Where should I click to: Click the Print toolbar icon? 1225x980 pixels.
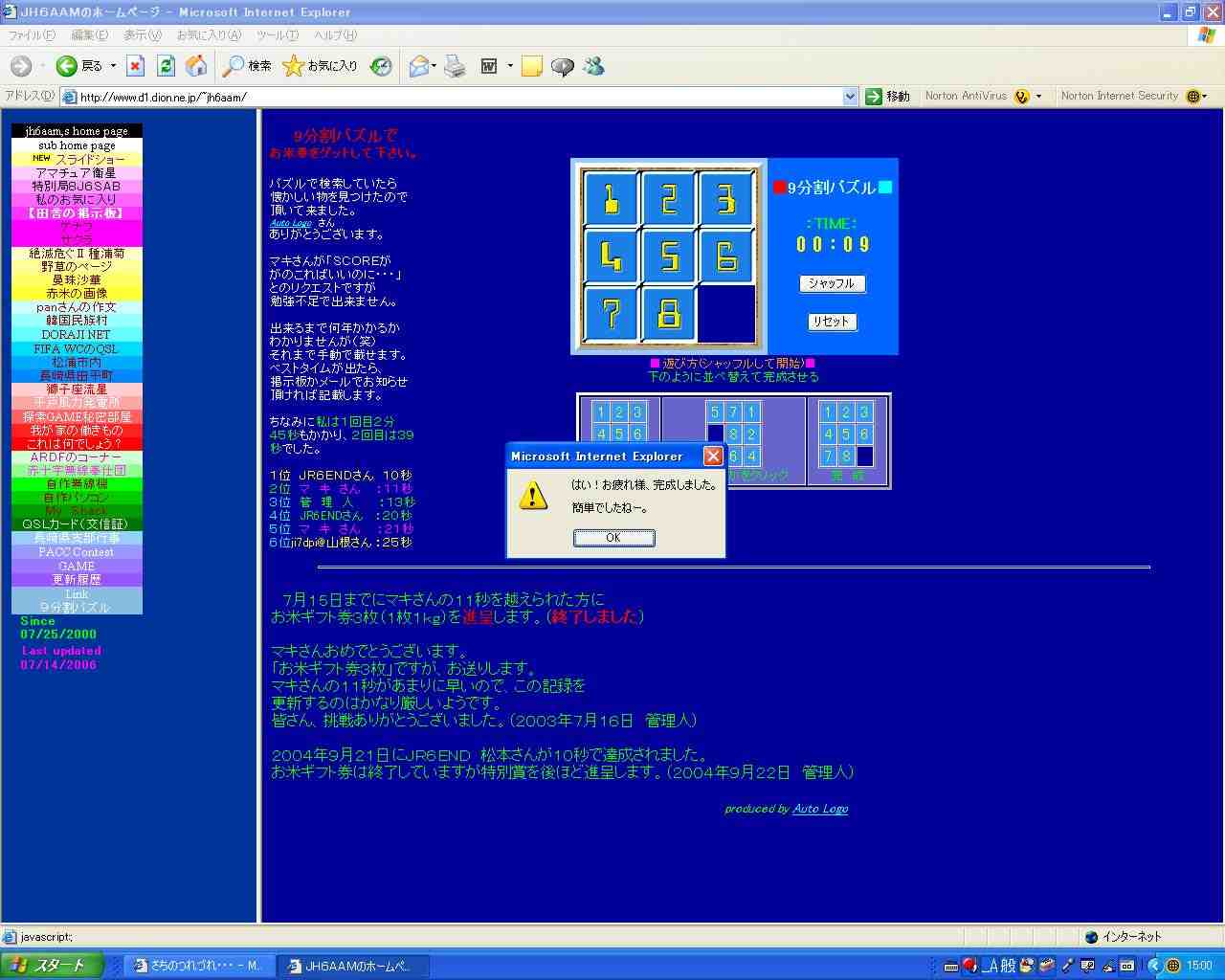[x=456, y=66]
